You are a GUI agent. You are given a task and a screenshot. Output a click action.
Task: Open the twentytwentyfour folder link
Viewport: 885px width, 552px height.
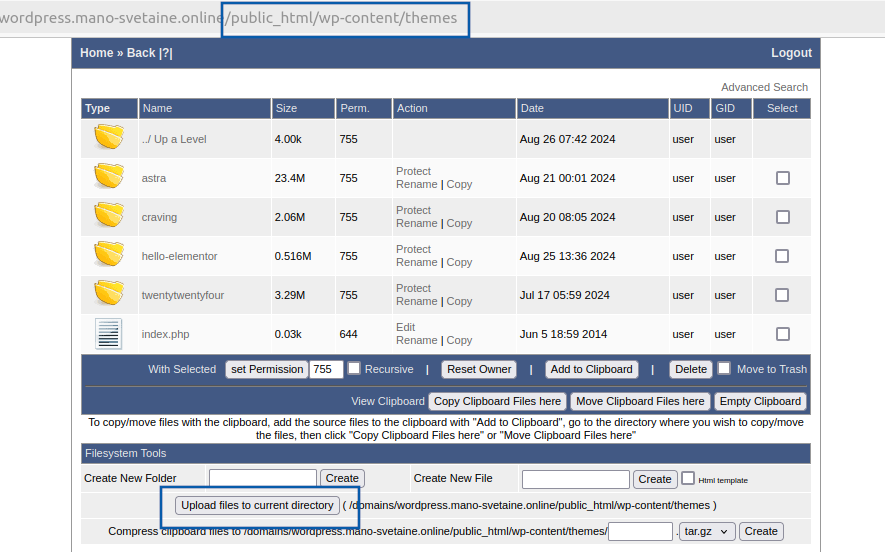pos(183,295)
